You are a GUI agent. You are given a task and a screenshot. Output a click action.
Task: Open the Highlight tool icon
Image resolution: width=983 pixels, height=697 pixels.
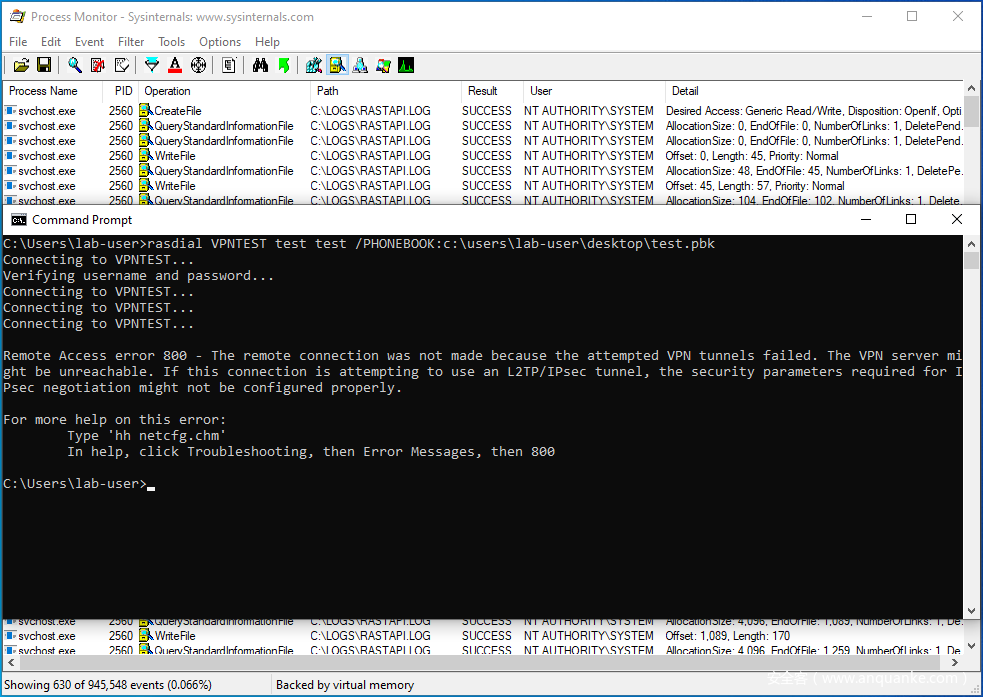coord(175,66)
